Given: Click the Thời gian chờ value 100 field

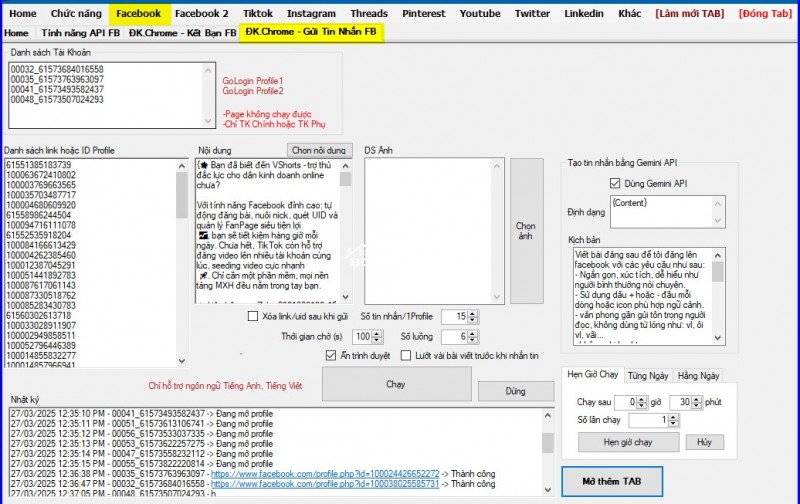Looking at the screenshot, I should pyautogui.click(x=362, y=337).
